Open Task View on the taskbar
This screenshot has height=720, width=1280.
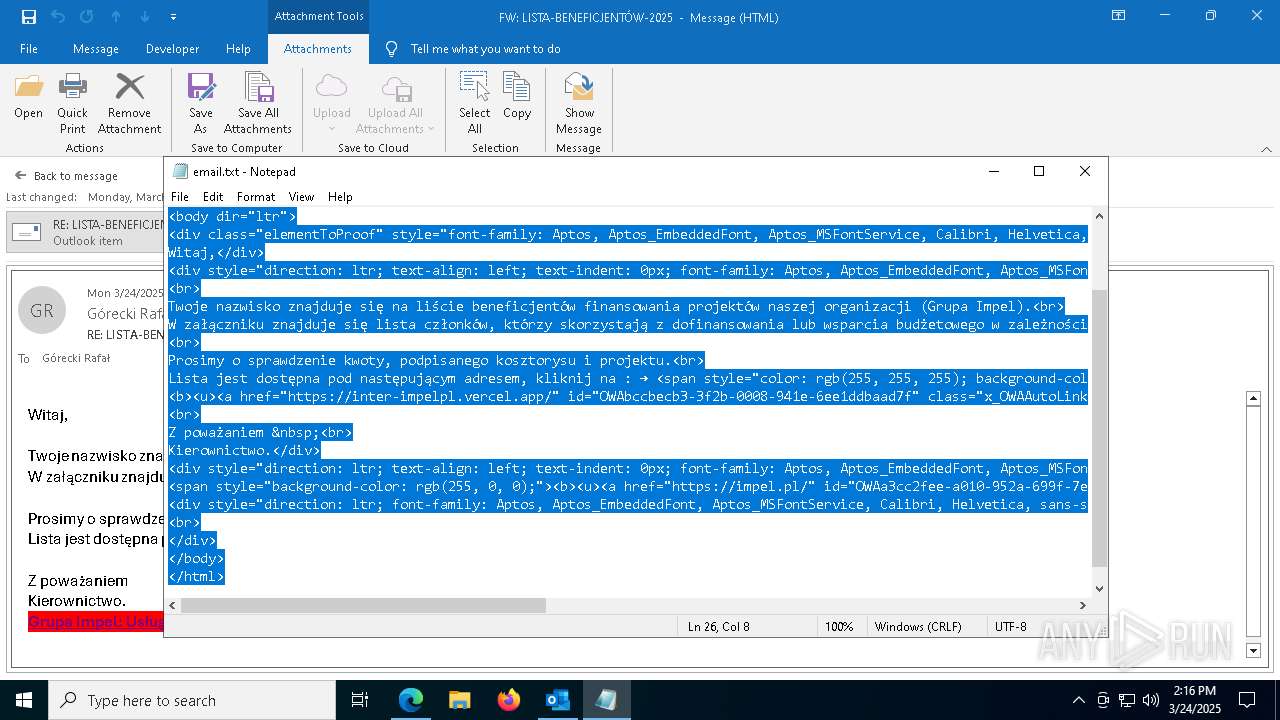pyautogui.click(x=360, y=700)
